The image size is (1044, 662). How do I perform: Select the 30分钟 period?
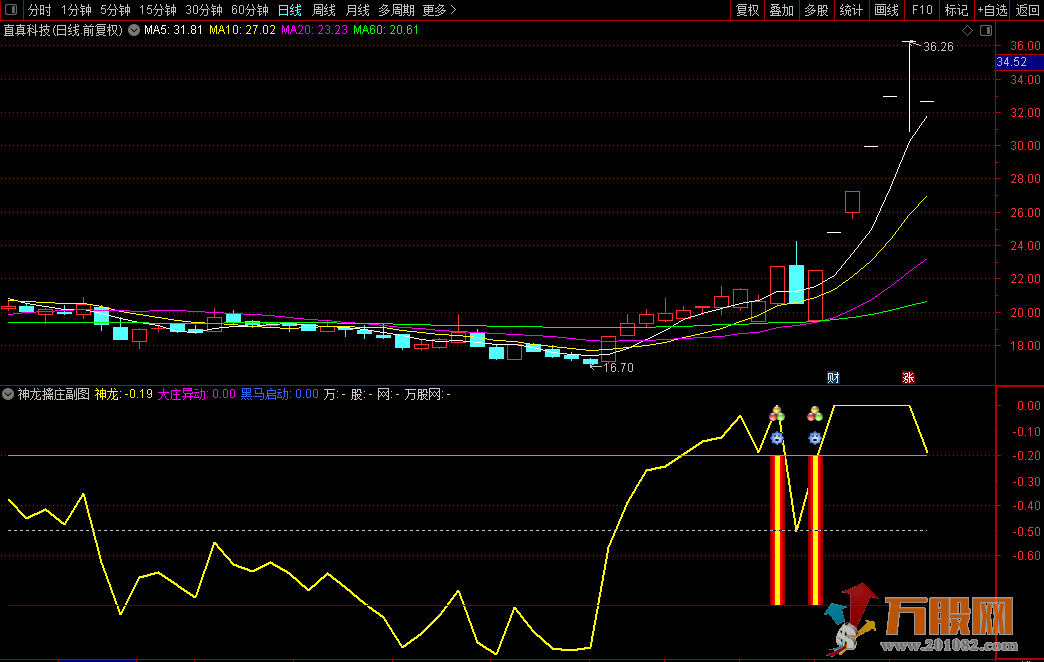pos(204,10)
